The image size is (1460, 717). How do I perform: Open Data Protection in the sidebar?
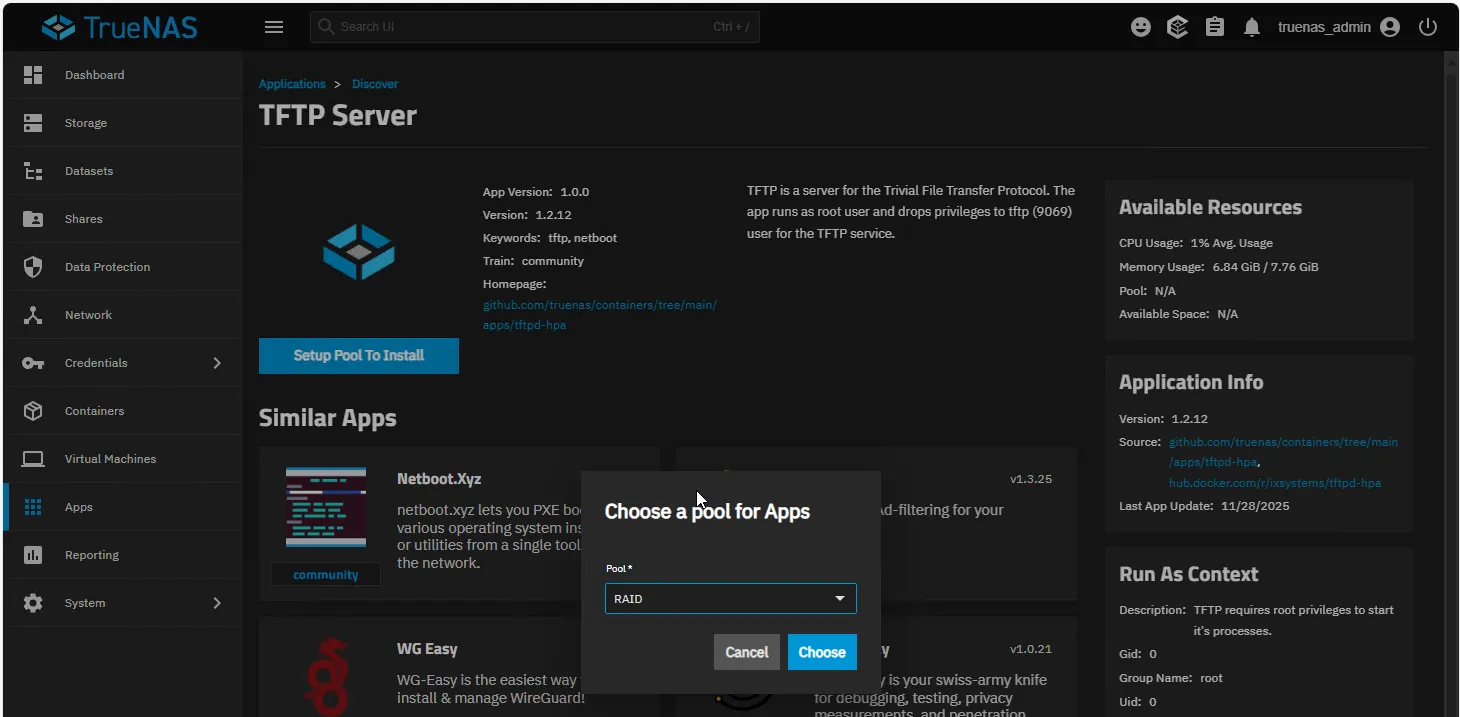(107, 267)
